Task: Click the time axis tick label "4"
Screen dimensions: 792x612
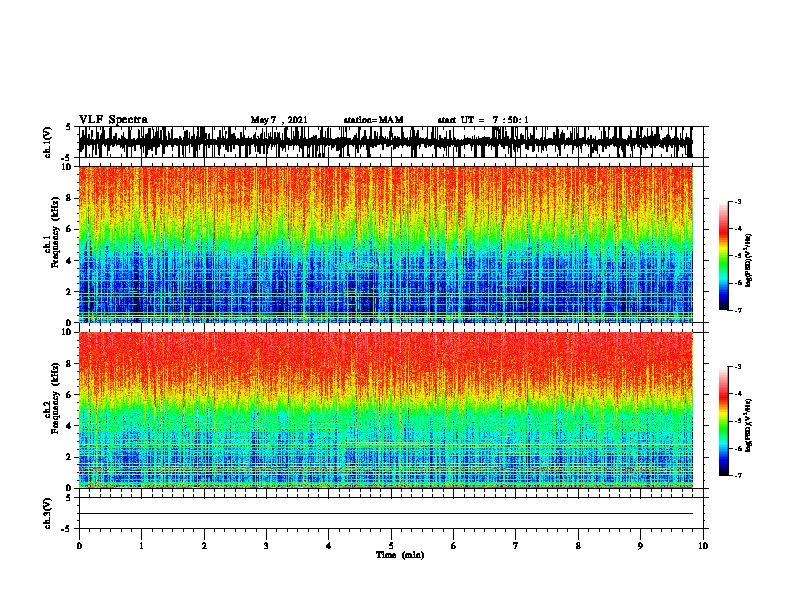Action: [x=329, y=546]
